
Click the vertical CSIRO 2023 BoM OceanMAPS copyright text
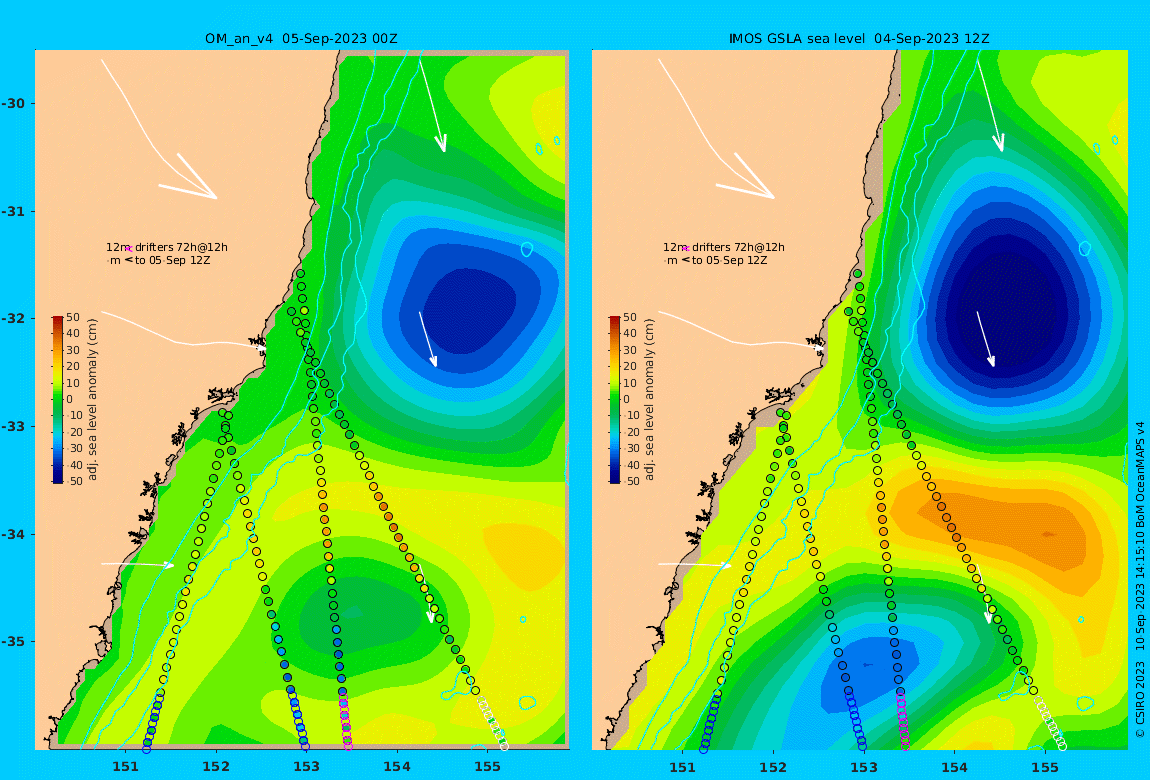(1140, 579)
